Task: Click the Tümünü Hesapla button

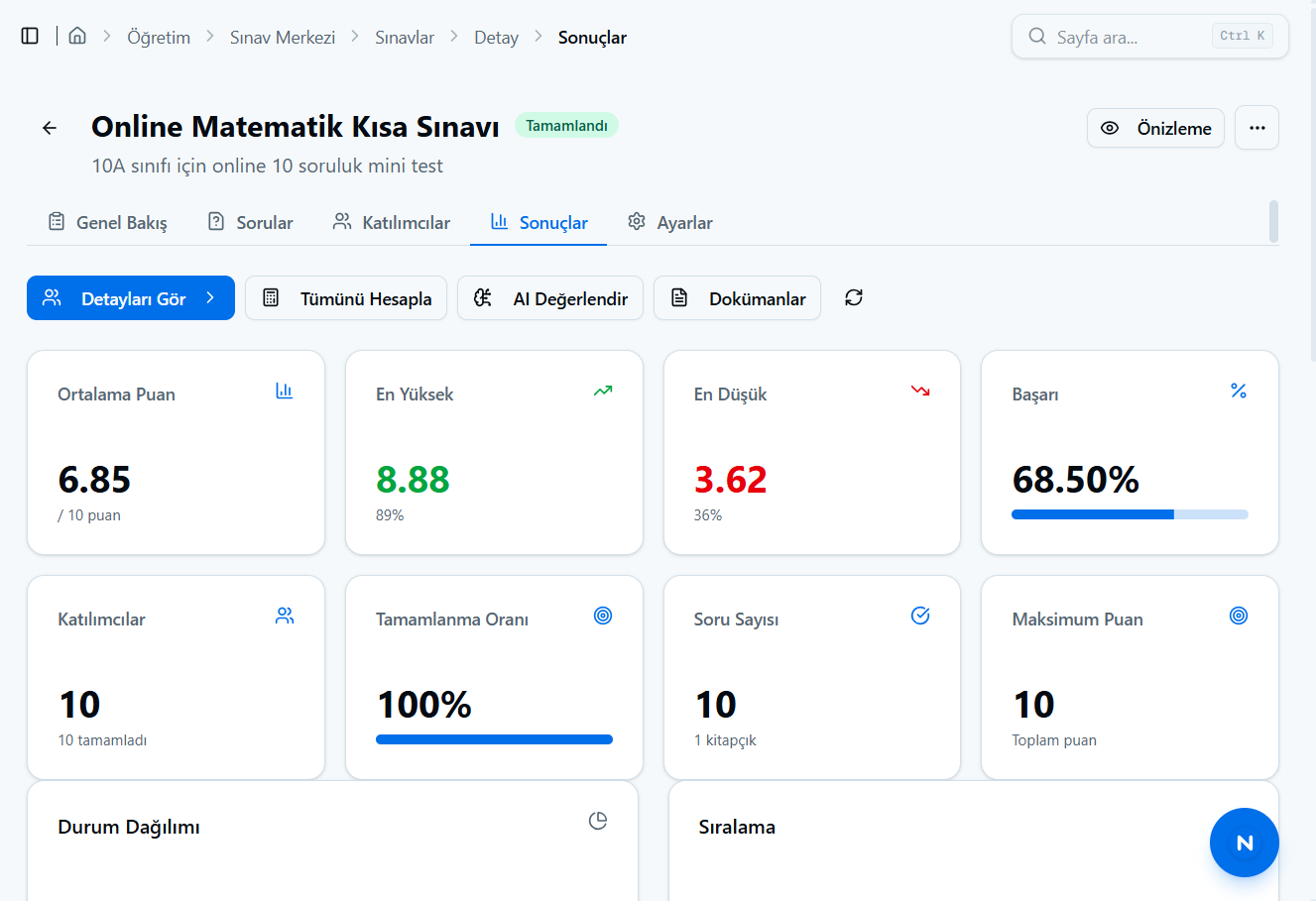Action: click(x=346, y=298)
